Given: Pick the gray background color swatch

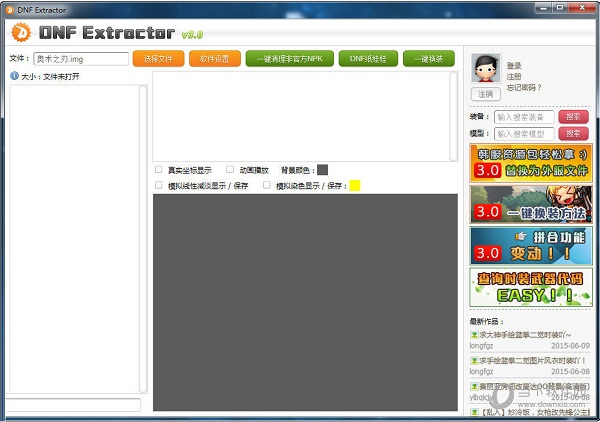Looking at the screenshot, I should point(322,170).
